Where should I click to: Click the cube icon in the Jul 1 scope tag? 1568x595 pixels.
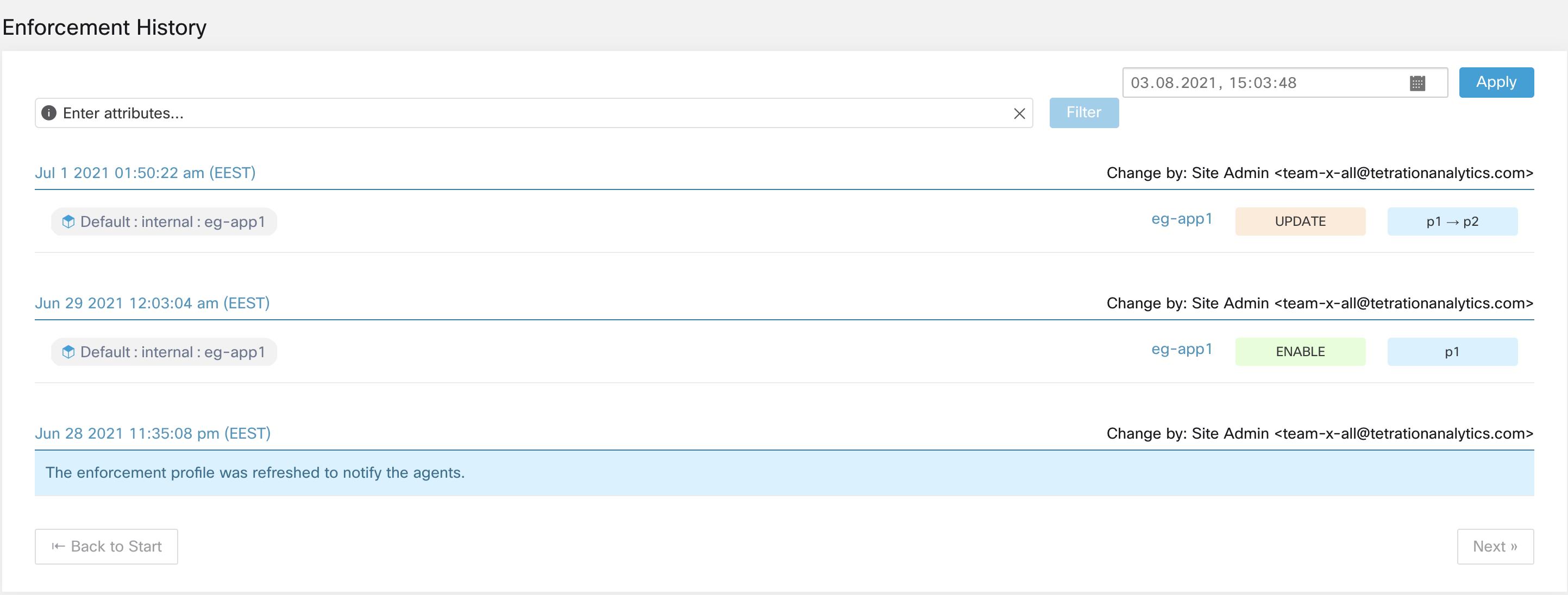[69, 221]
